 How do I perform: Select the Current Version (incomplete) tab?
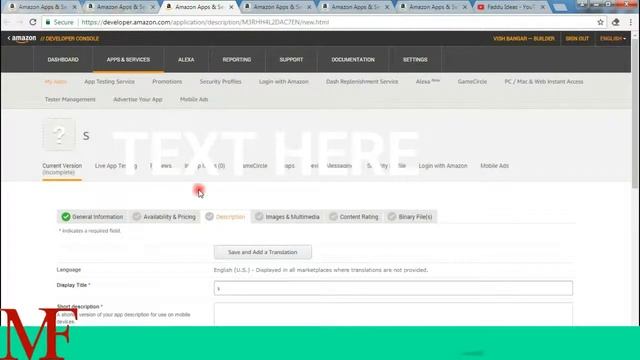coord(62,169)
